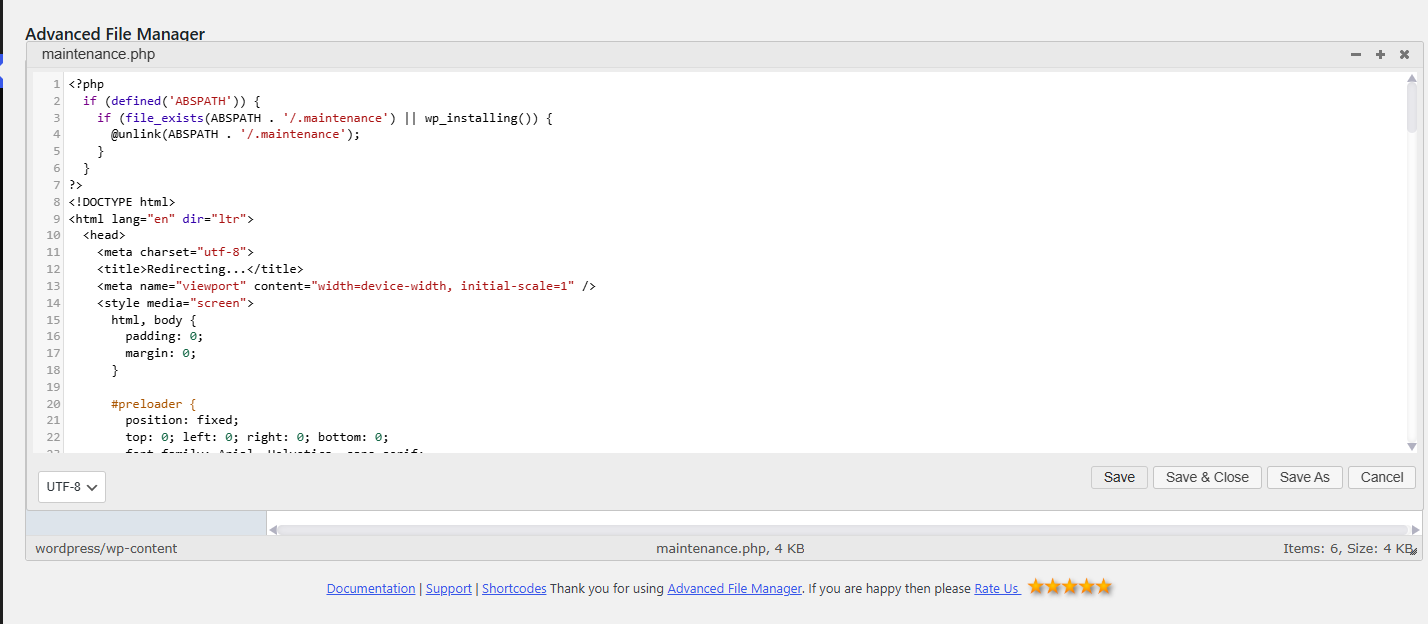Click the horizontal scrollbar's left arrow
1428x624 pixels.
point(272,530)
